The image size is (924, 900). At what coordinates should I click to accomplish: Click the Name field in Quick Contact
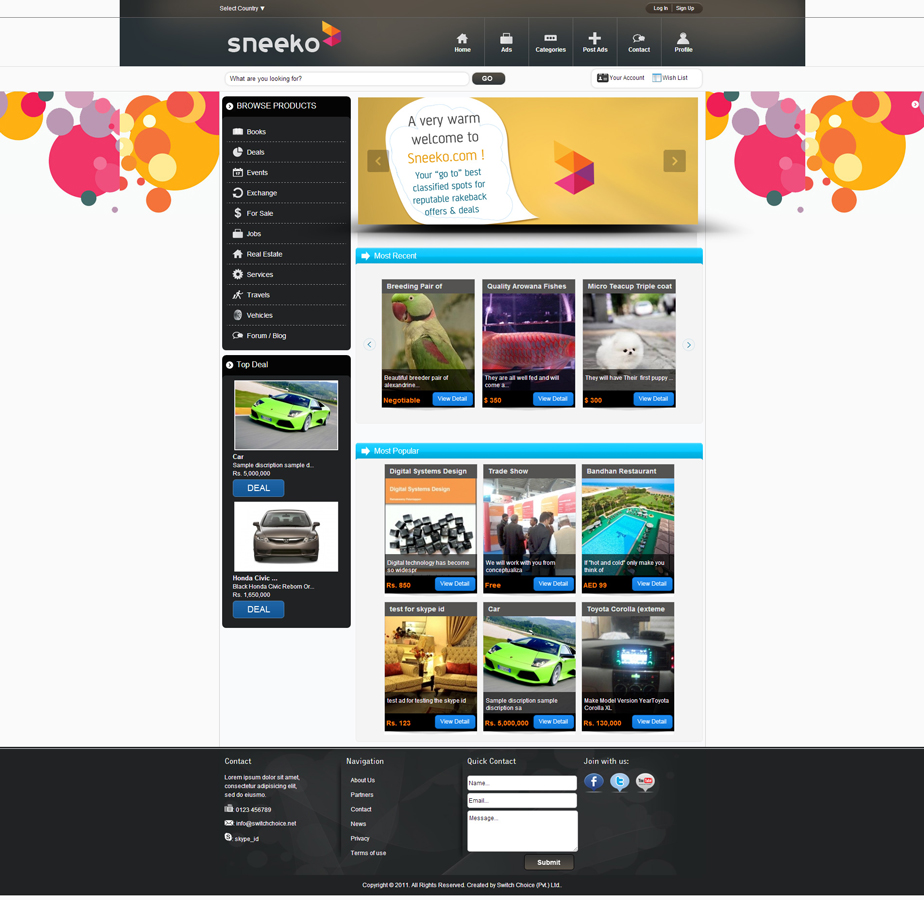tap(521, 783)
